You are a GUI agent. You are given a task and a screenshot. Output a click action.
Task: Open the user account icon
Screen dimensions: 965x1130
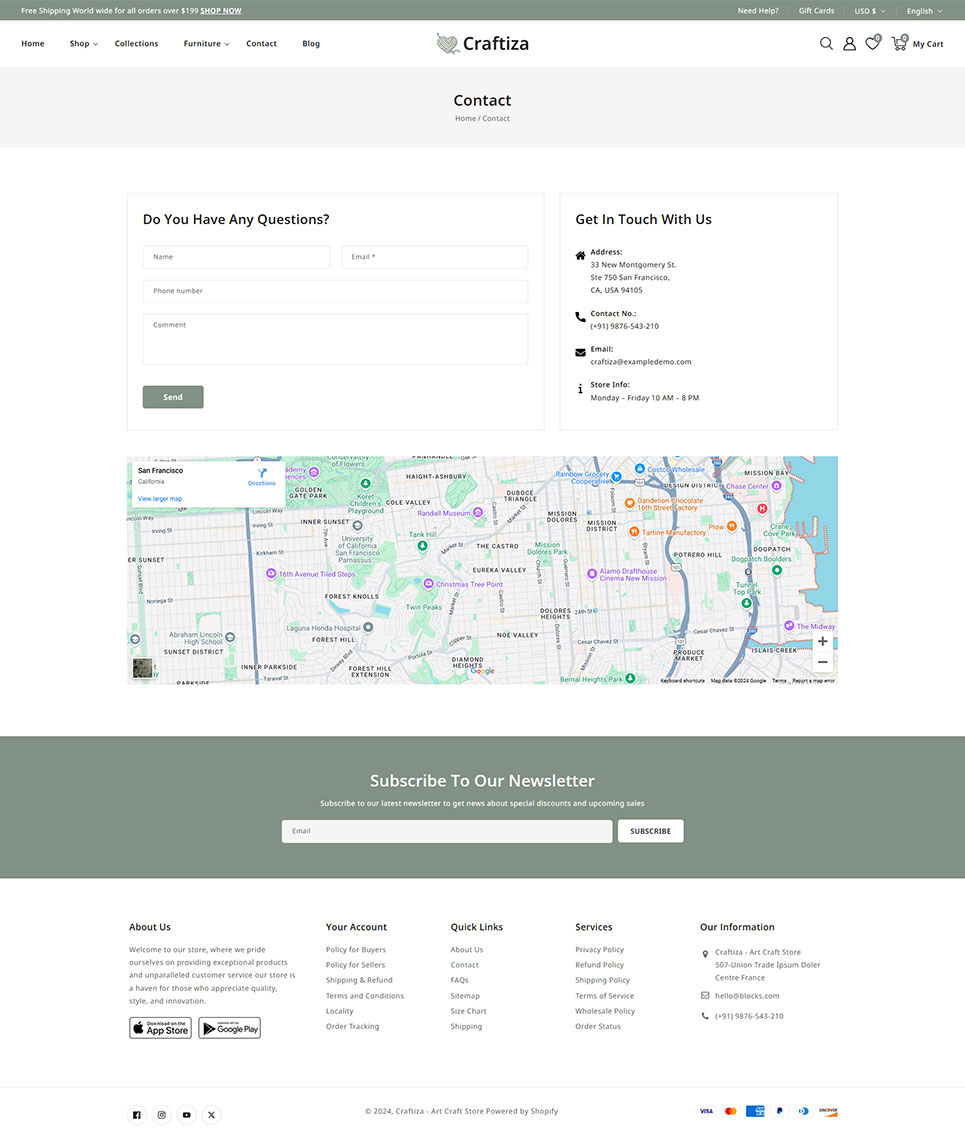(849, 44)
